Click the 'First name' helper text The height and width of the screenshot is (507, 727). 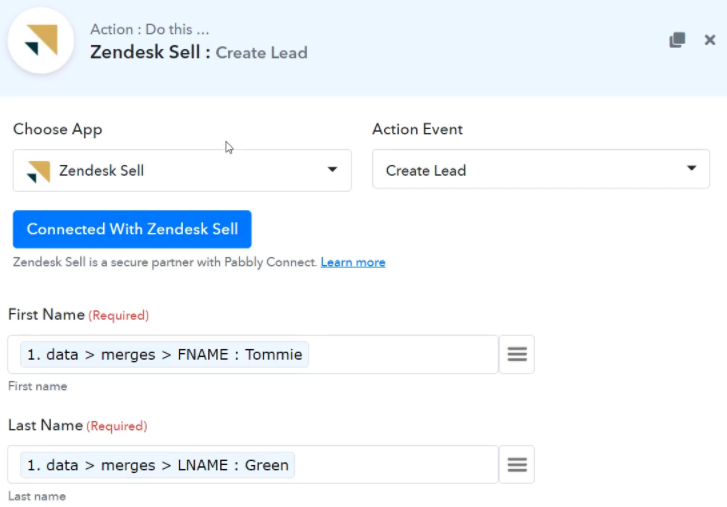(x=38, y=386)
